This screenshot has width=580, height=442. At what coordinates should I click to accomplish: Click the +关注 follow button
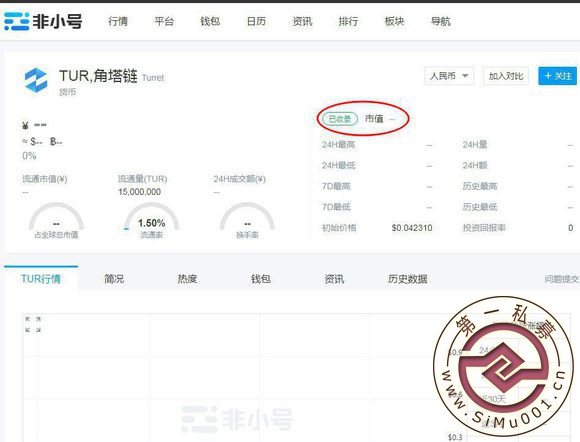click(x=557, y=76)
